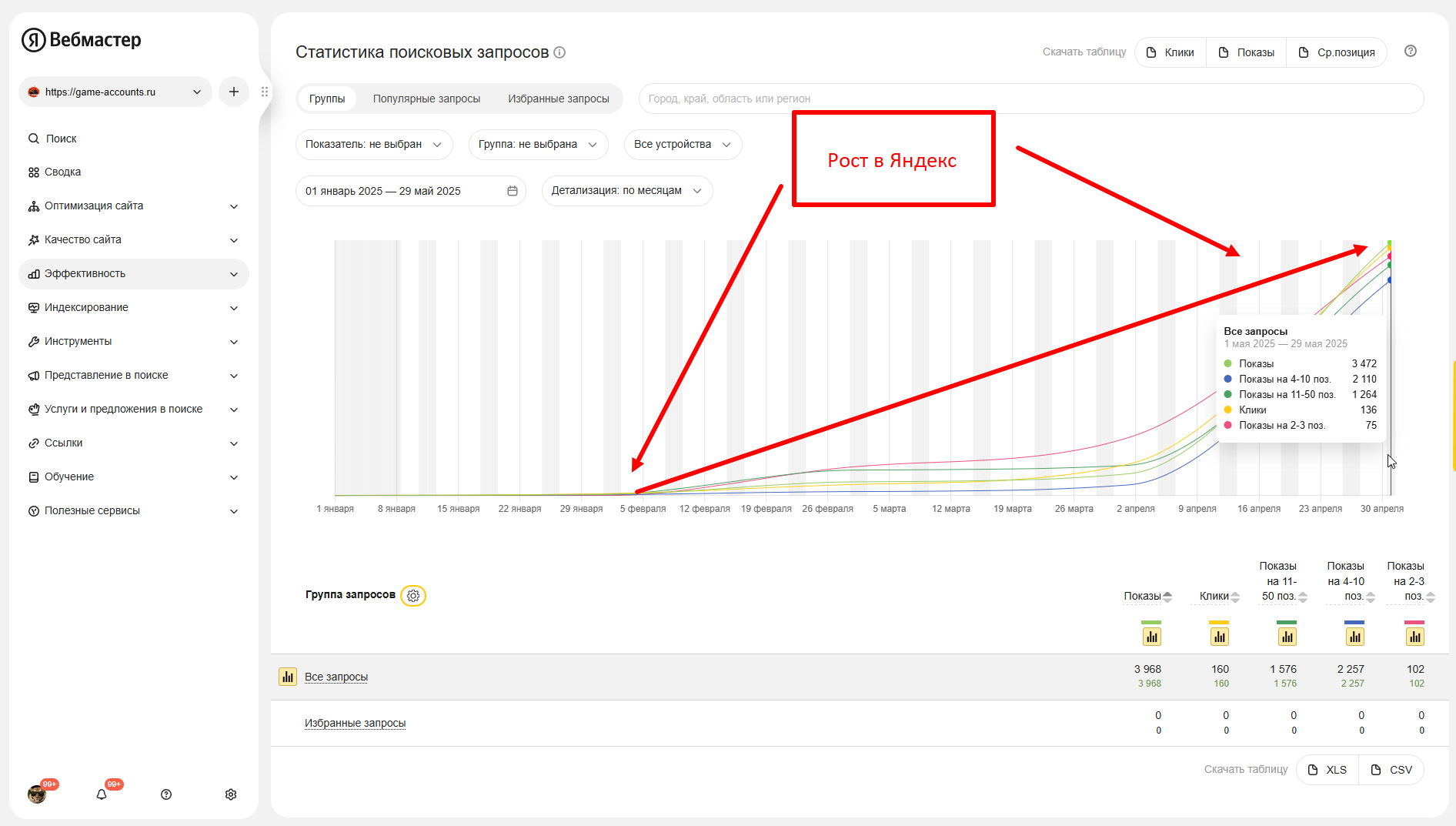The width and height of the screenshot is (1456, 826).
Task: Click the Yandex Webmaster logo
Action: (82, 39)
